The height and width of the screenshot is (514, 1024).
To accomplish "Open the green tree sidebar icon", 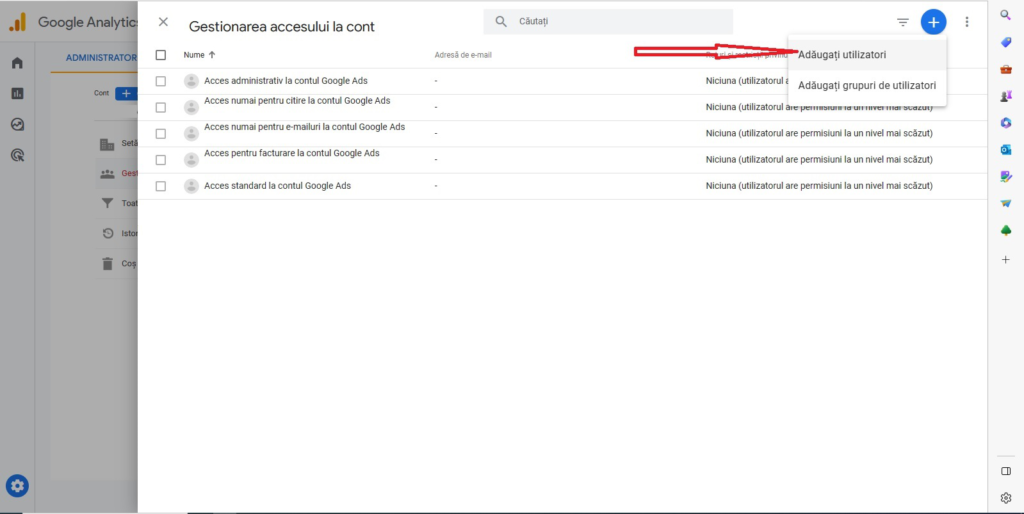I will tap(1006, 230).
